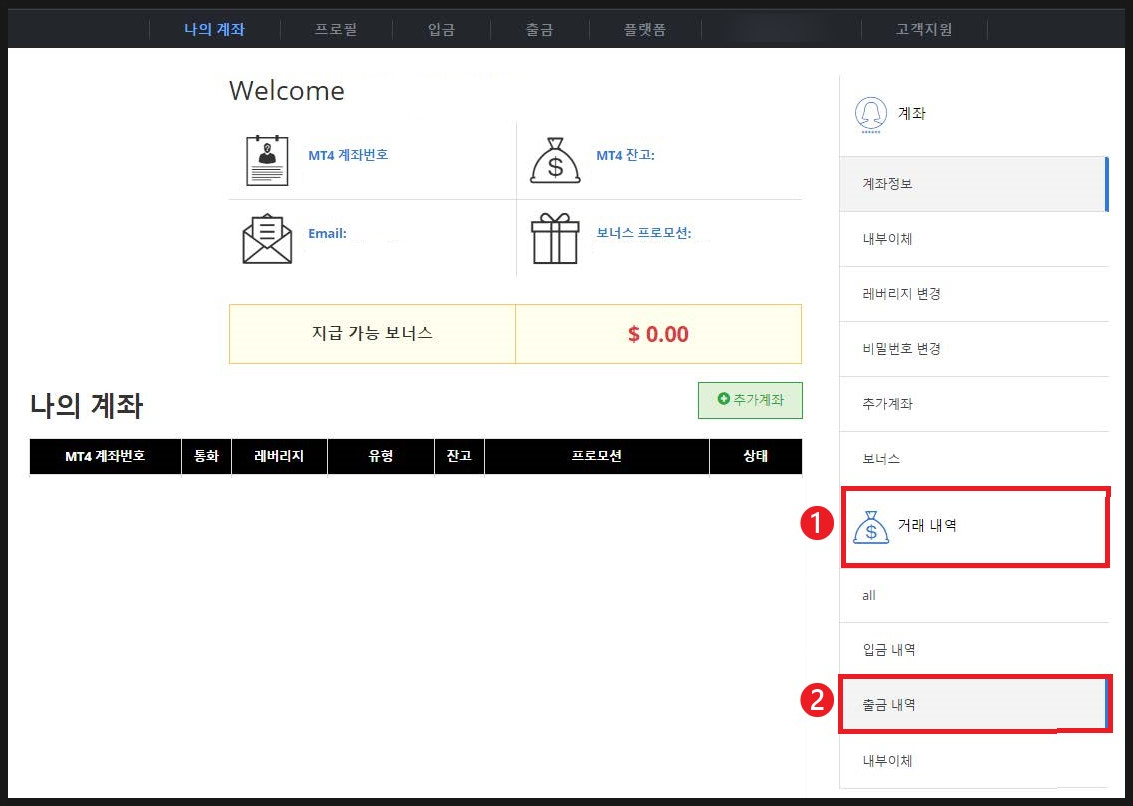Image resolution: width=1133 pixels, height=806 pixels.
Task: Expand the 거래 내역 sidebar section header
Action: coord(973,526)
